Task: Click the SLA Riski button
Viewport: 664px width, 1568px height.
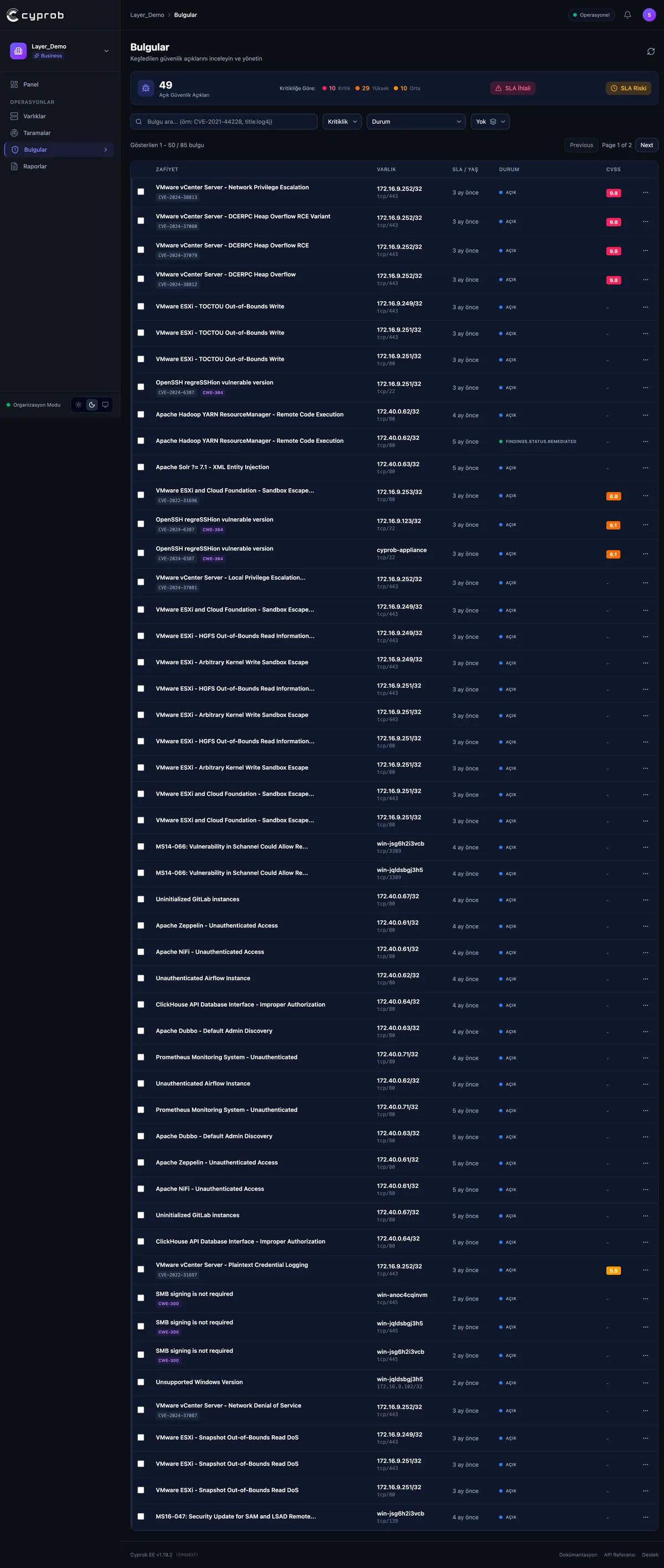Action: [x=629, y=88]
